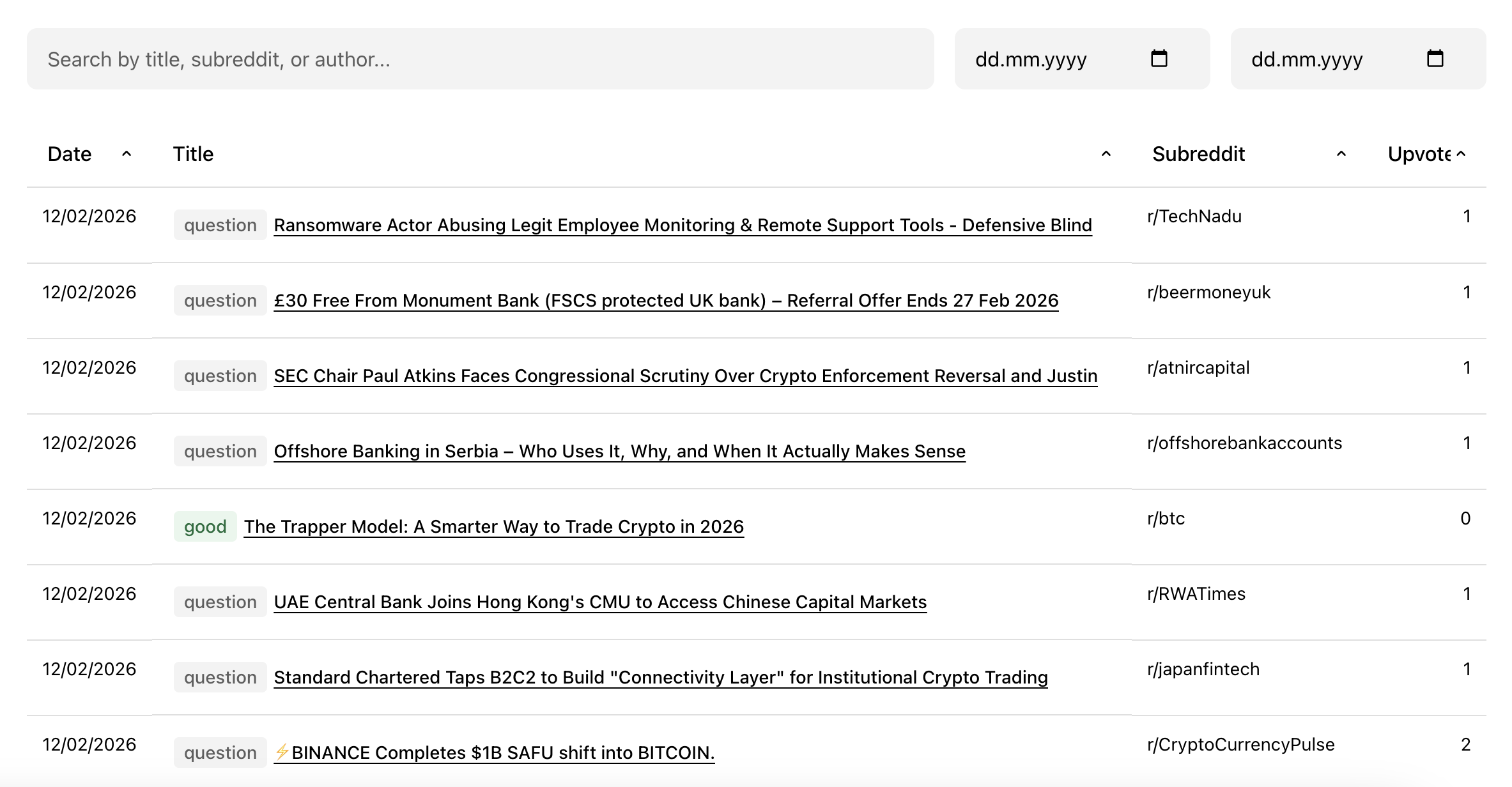Viewport: 1512px width, 787px height.
Task: Click the 'question' tag on Ransomware row
Action: tap(219, 225)
